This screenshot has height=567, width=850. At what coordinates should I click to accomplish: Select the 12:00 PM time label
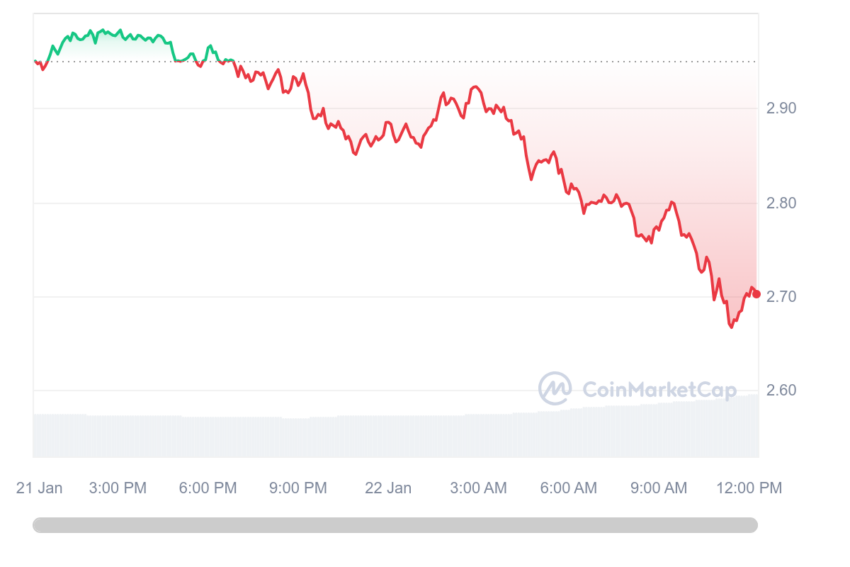click(749, 488)
